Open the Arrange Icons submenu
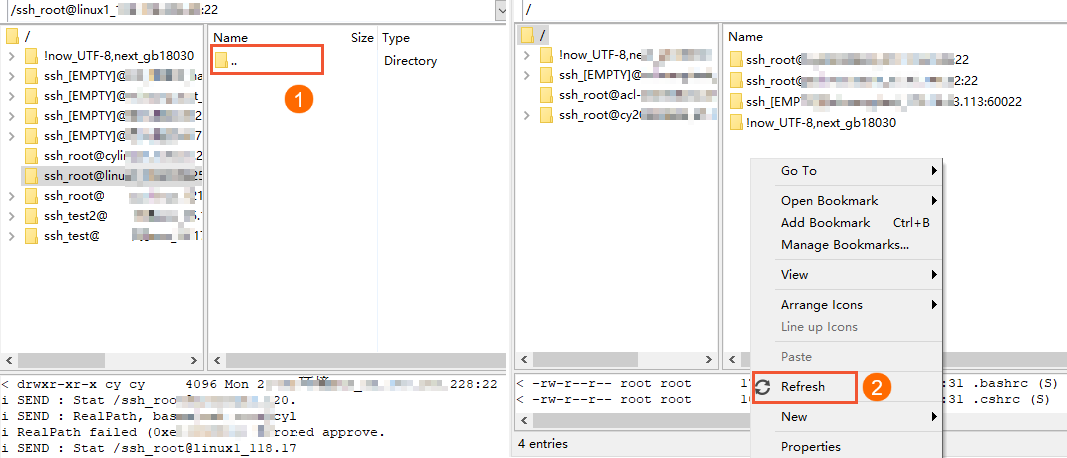 [848, 305]
